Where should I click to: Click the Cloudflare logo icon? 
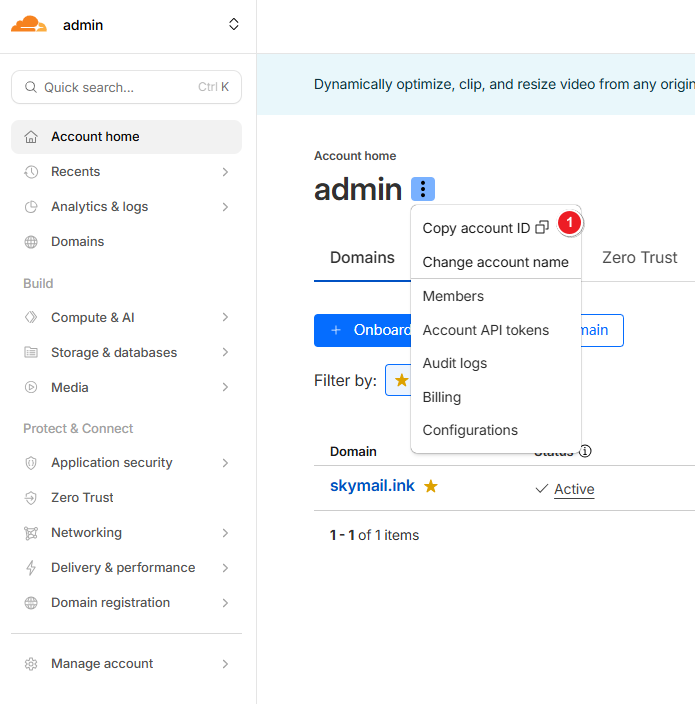(x=29, y=25)
